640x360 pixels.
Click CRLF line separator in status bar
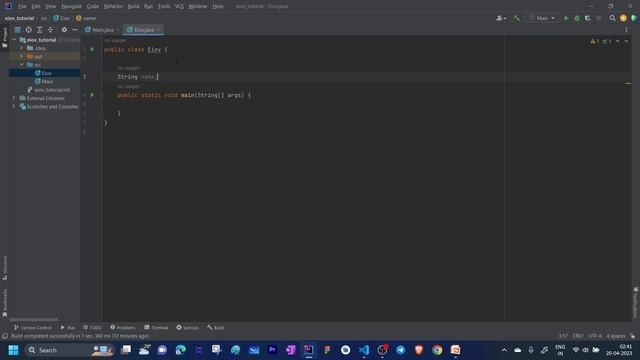[x=578, y=336]
